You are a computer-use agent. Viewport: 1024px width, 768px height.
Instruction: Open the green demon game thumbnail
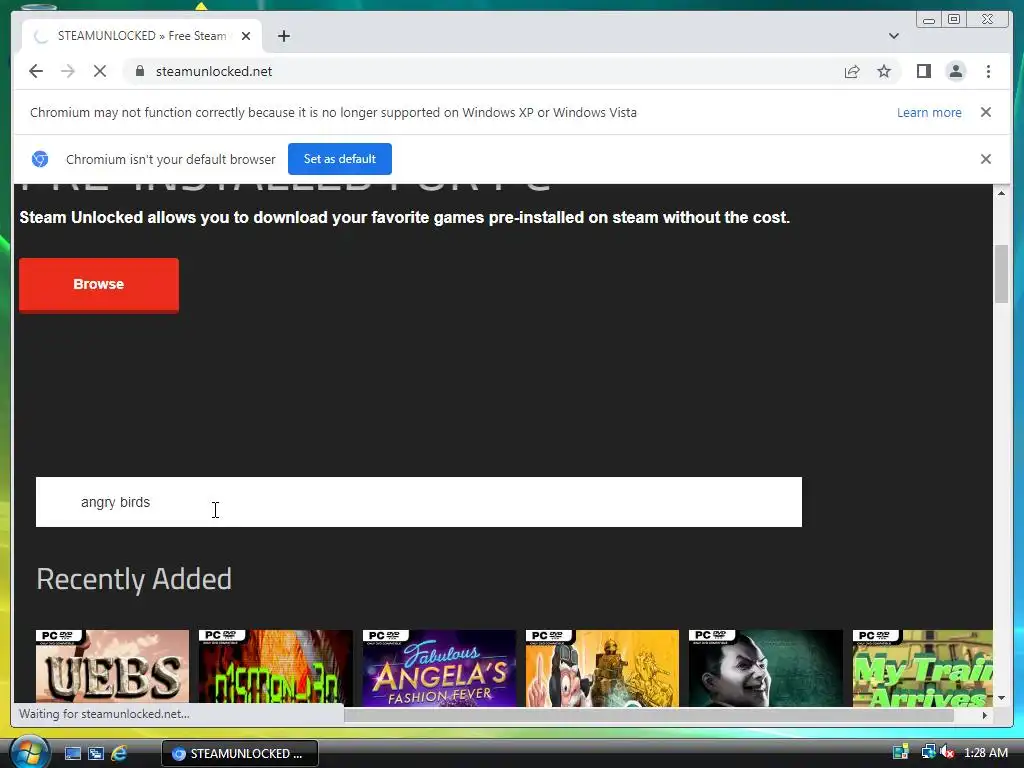click(x=276, y=668)
